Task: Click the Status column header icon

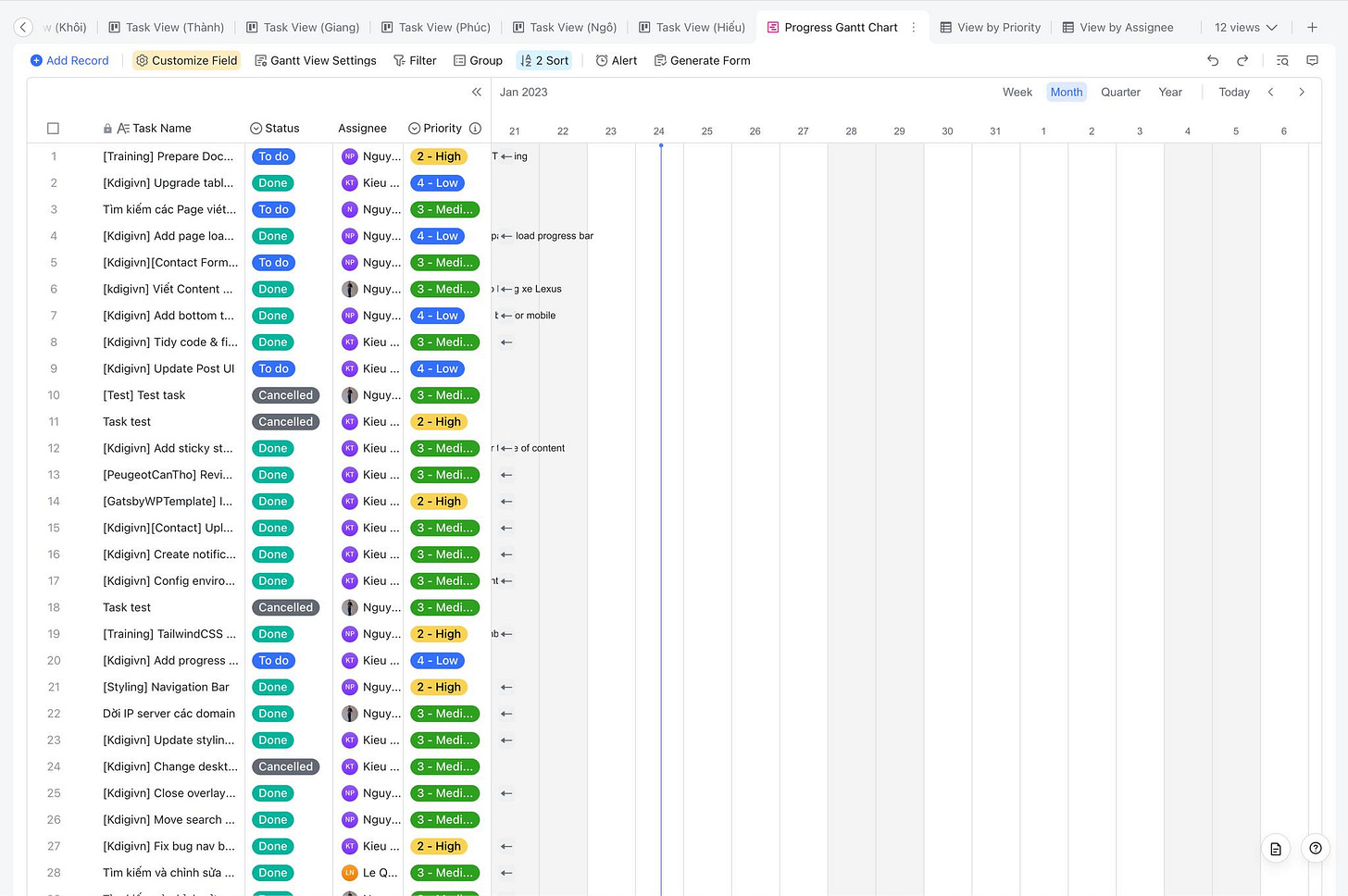Action: [x=256, y=129]
